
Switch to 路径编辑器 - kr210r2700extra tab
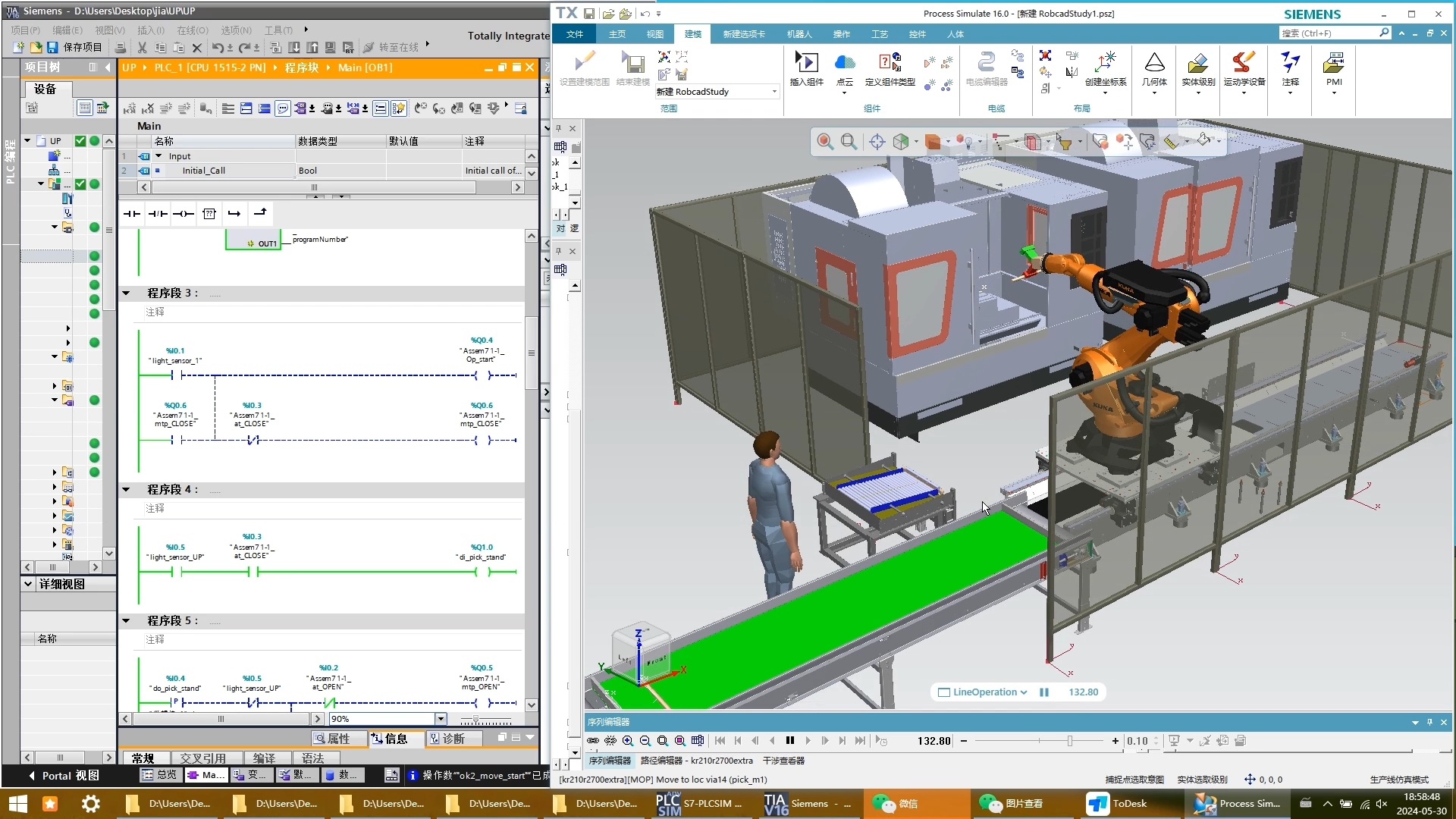[x=697, y=761]
